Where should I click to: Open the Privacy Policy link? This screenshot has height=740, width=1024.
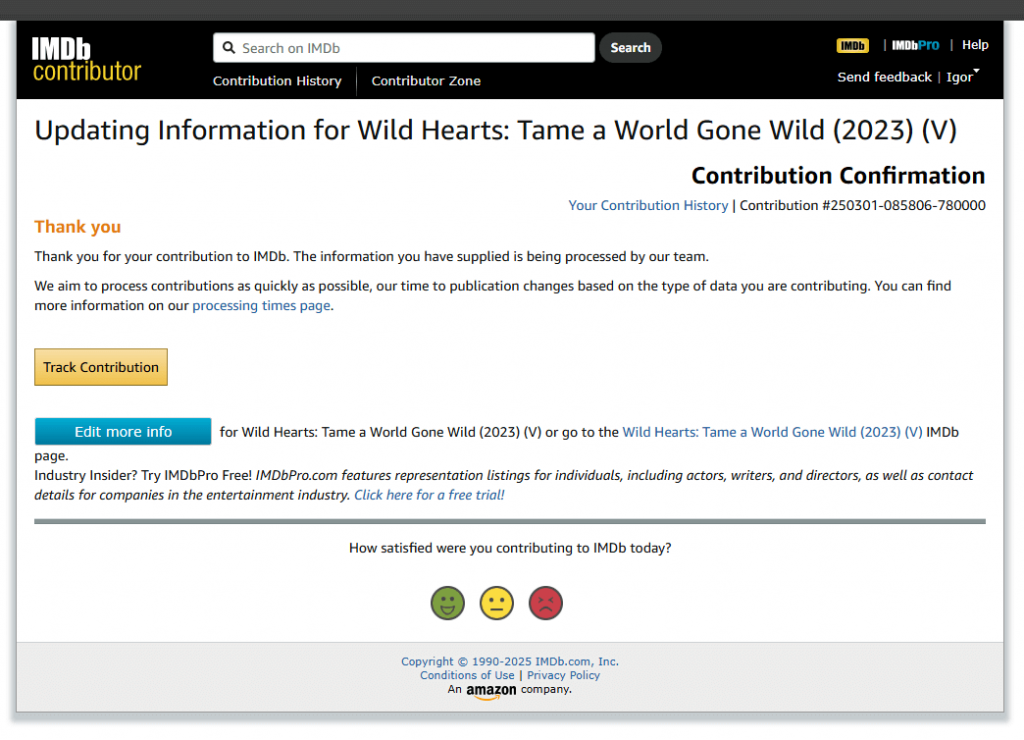coord(563,675)
